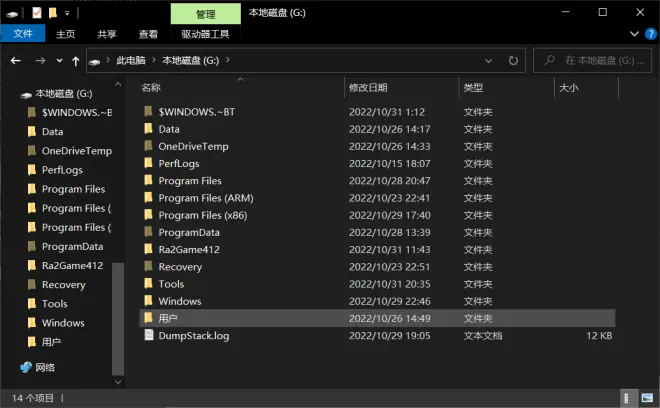Select OneDriveTemp in the navigation pane

(77, 151)
